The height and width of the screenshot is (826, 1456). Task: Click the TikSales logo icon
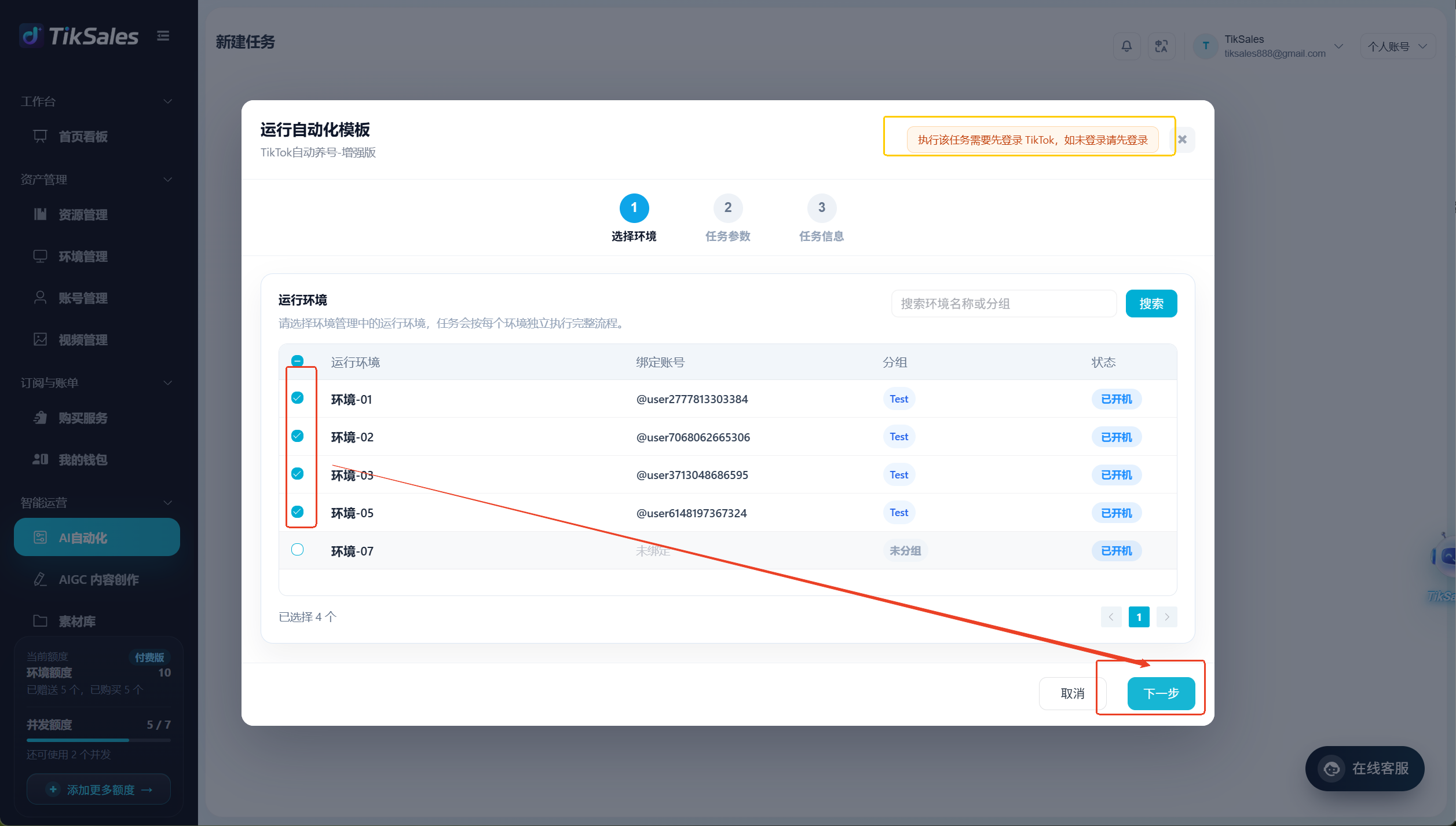[32, 36]
